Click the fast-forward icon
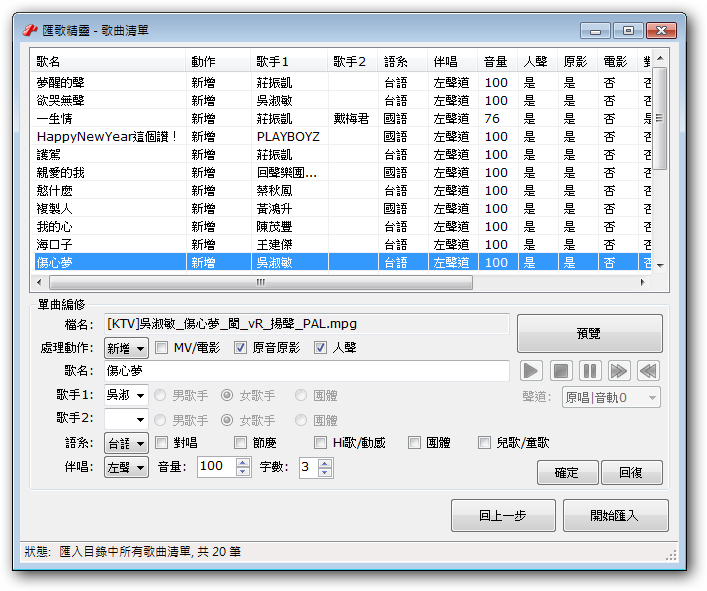 pos(619,371)
